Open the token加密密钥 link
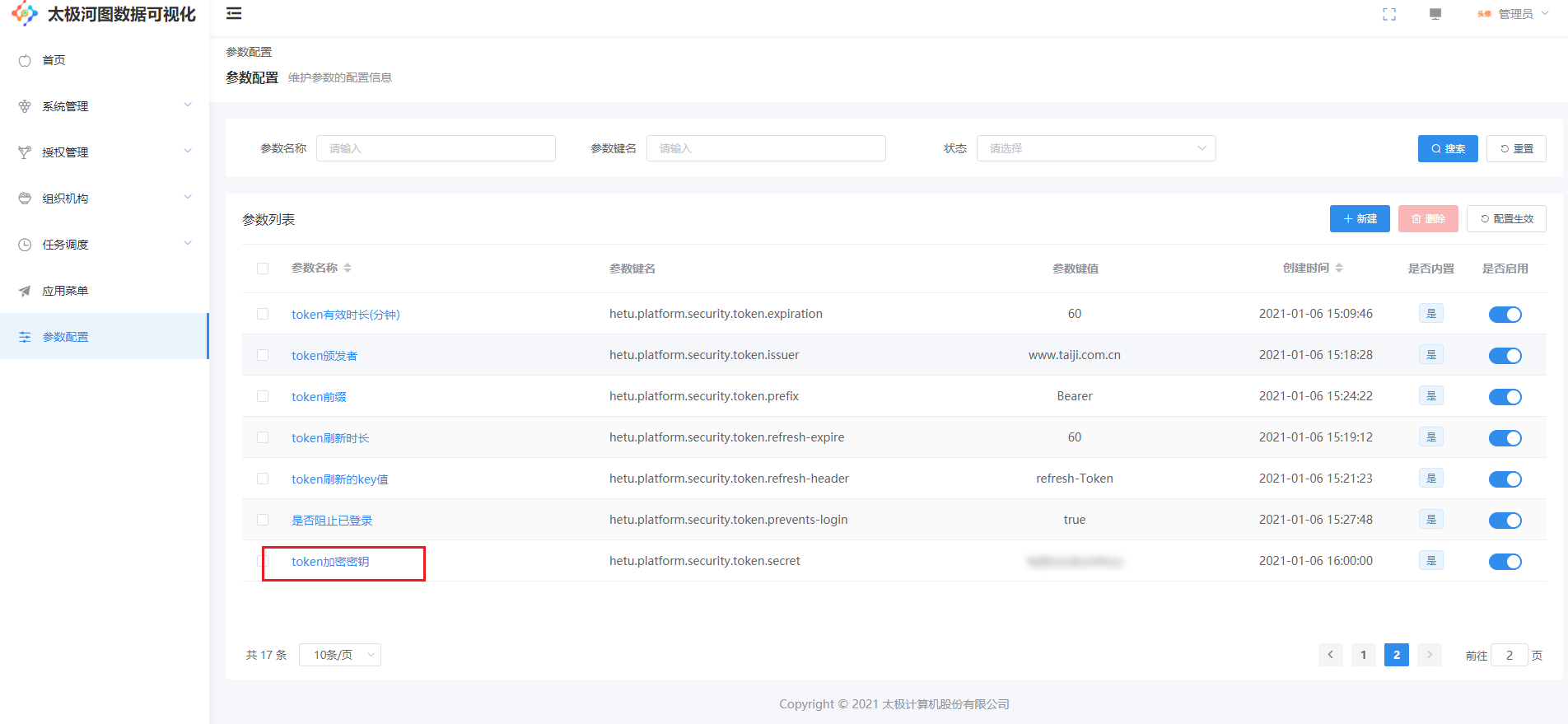Image resolution: width=1568 pixels, height=724 pixels. click(330, 562)
